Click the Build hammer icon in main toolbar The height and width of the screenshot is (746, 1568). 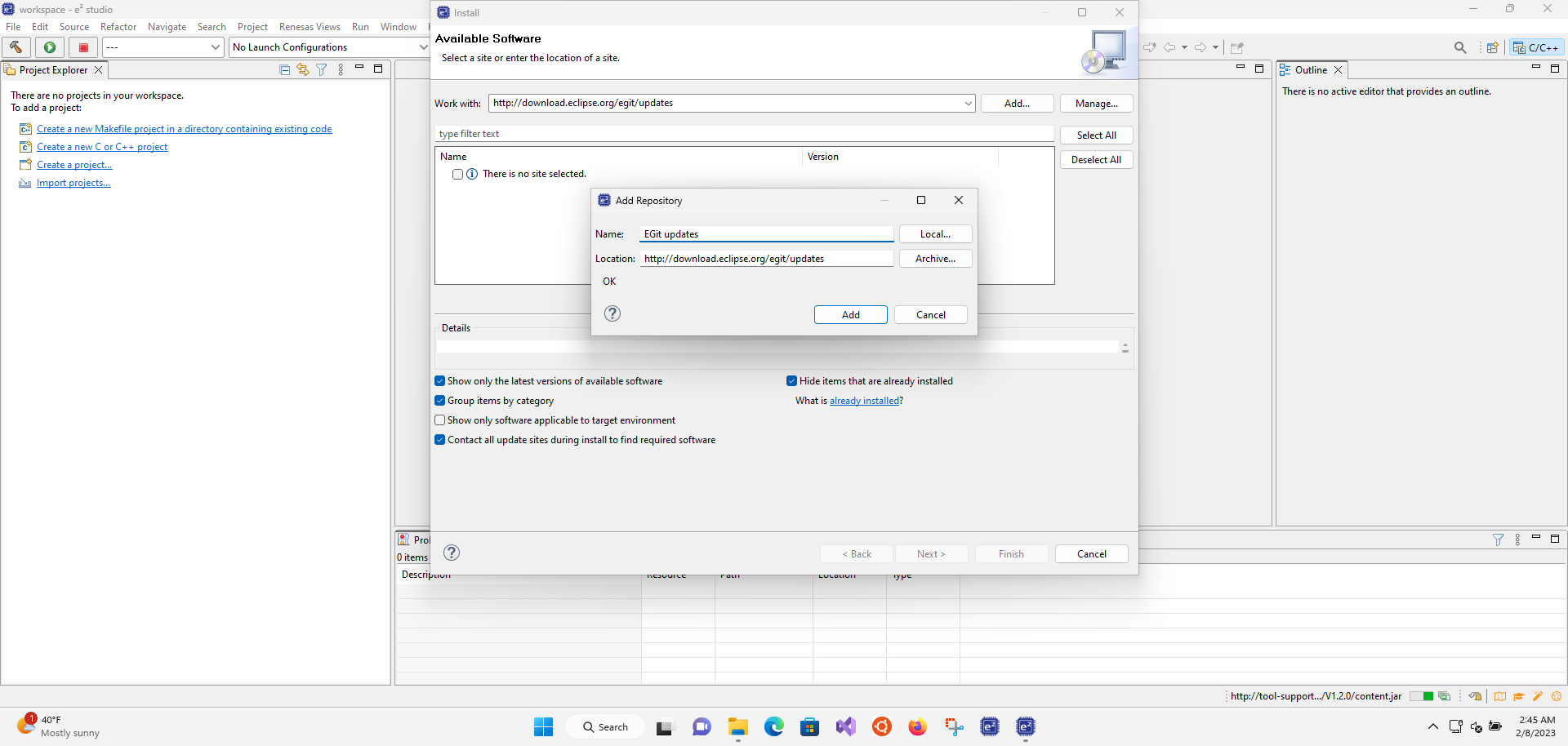(x=16, y=47)
